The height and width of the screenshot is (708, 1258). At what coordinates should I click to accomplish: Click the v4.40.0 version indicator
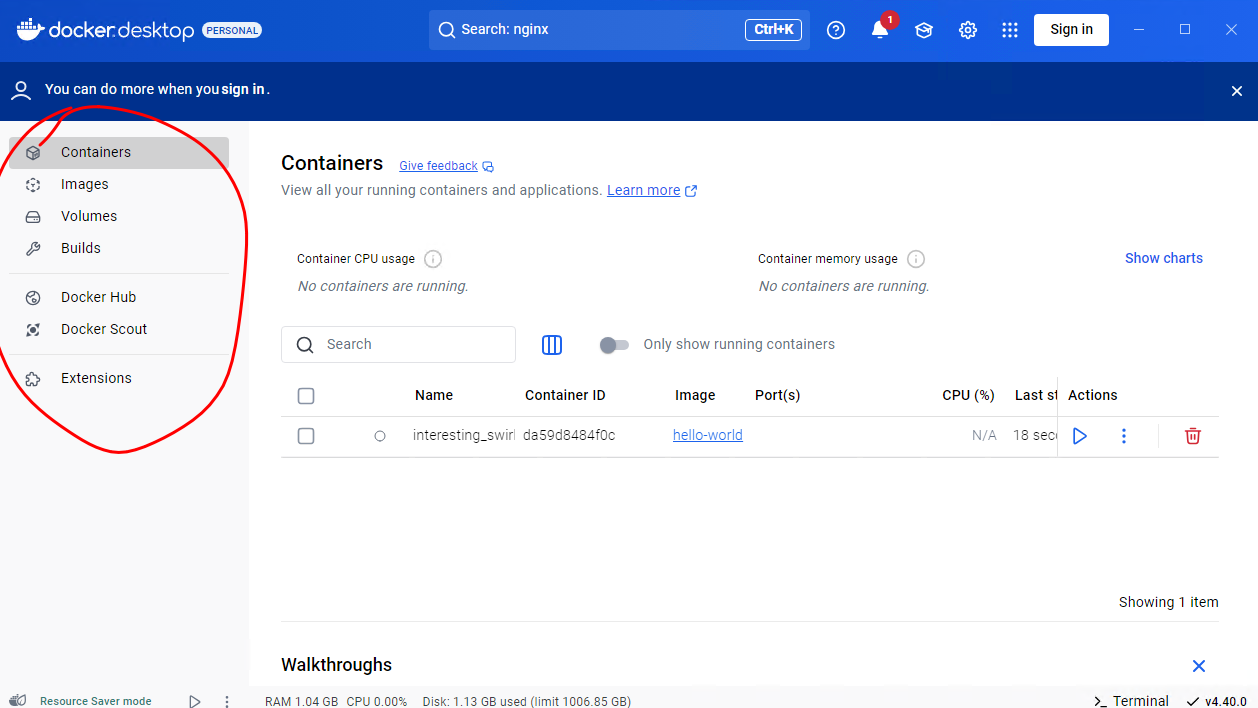(1217, 701)
